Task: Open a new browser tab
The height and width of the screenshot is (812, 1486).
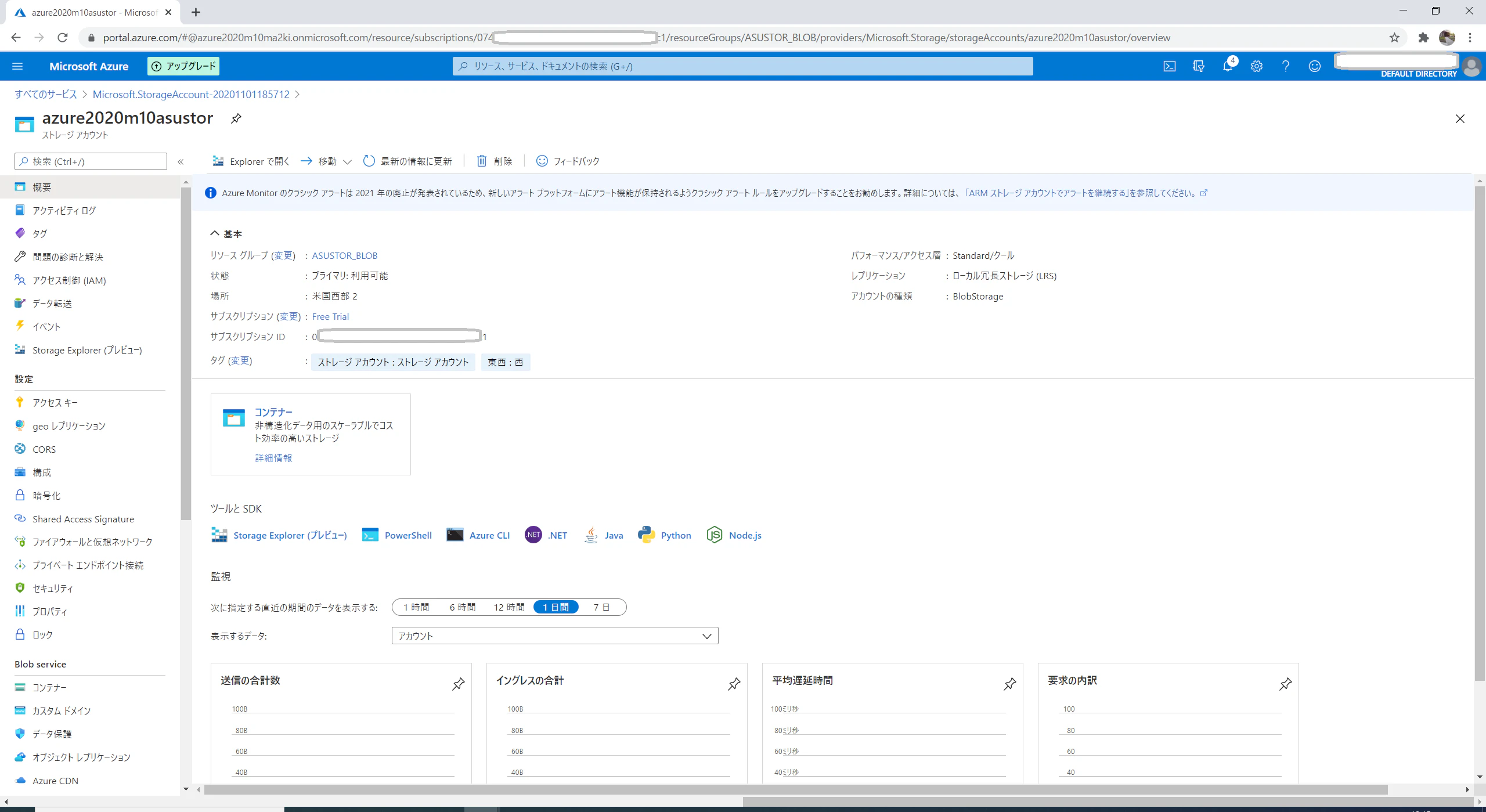Action: click(196, 12)
